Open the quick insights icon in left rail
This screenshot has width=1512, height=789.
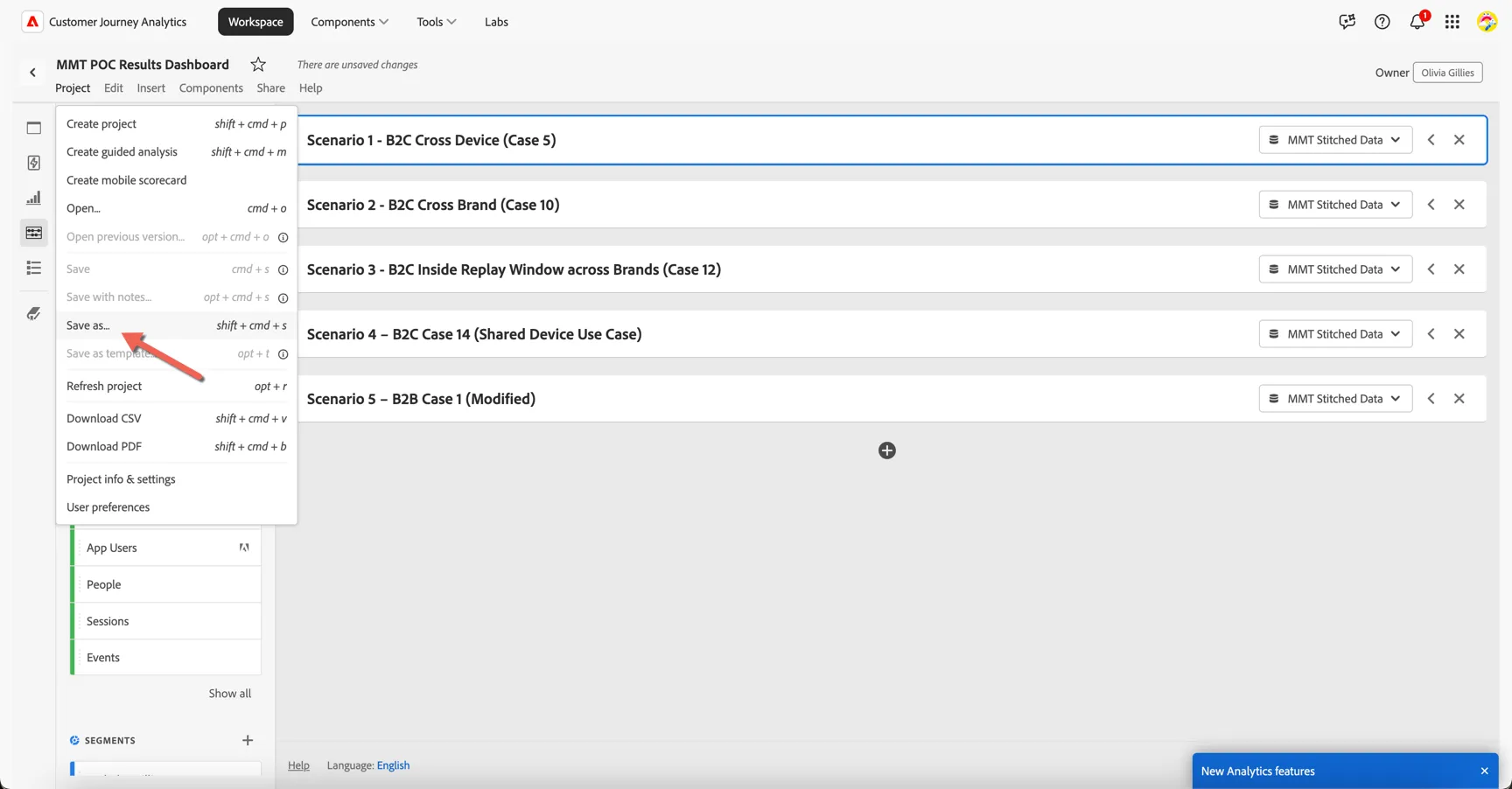click(x=34, y=163)
